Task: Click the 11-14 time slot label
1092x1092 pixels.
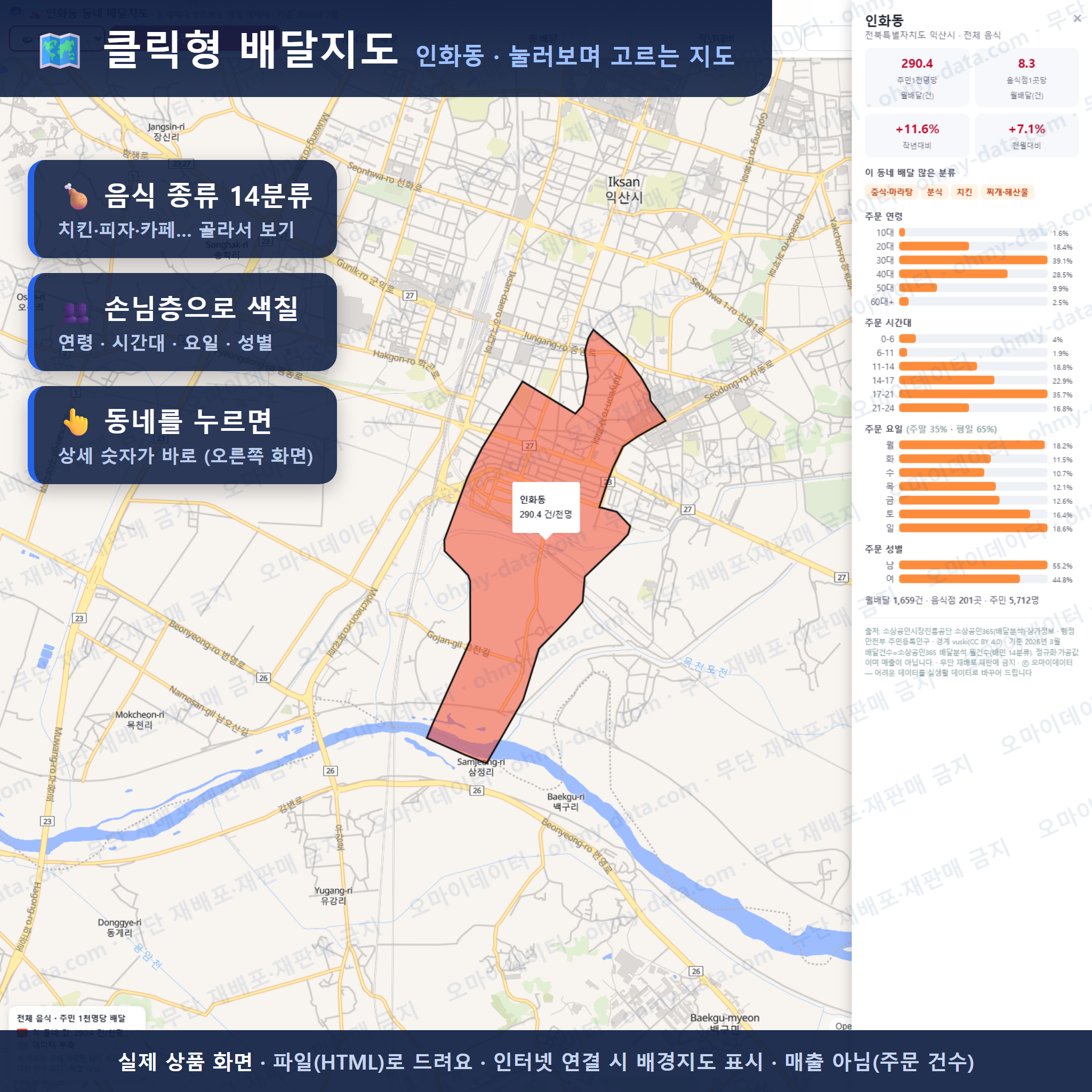Action: tap(884, 367)
